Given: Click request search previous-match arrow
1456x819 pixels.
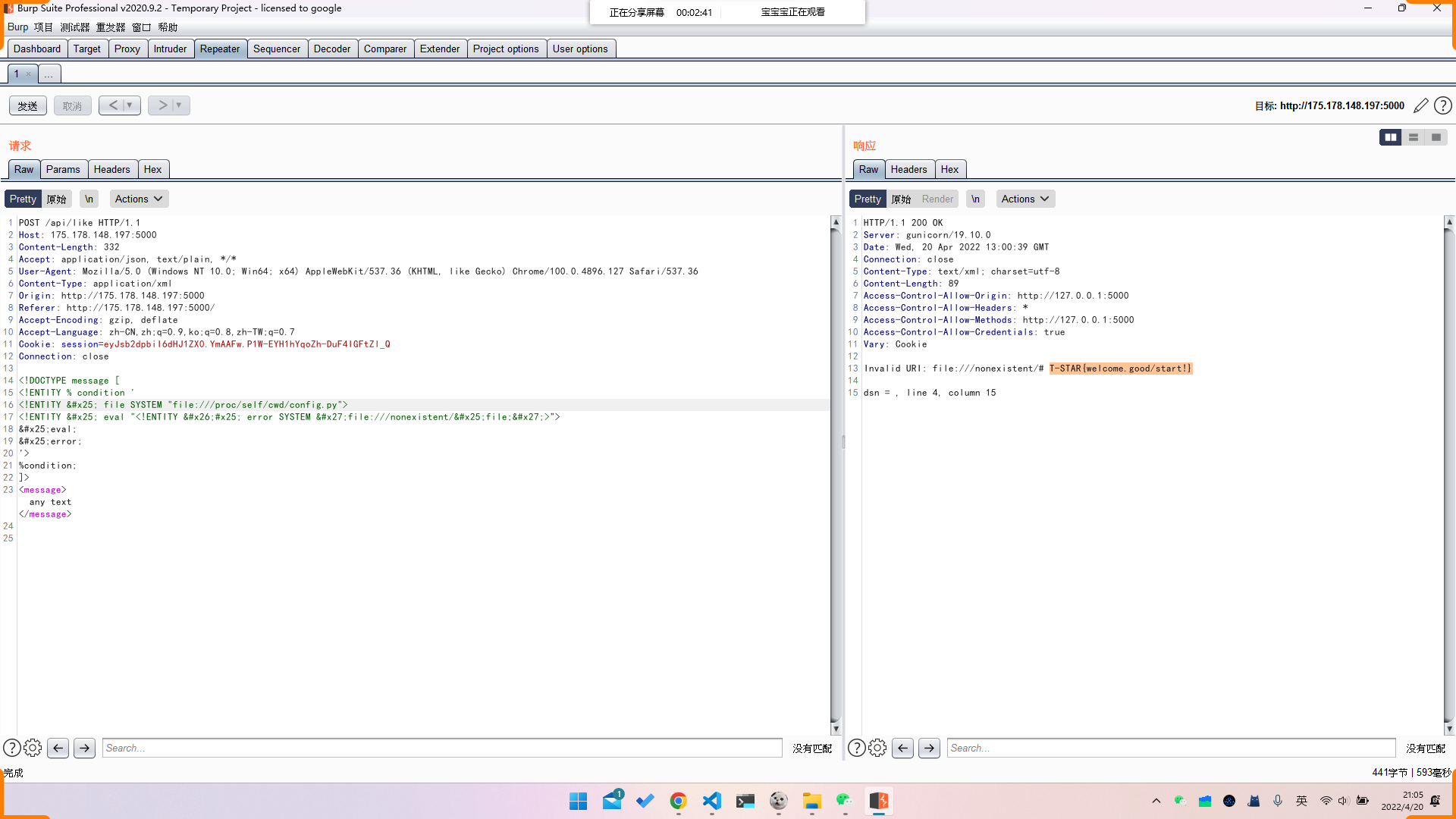Looking at the screenshot, I should pos(58,748).
